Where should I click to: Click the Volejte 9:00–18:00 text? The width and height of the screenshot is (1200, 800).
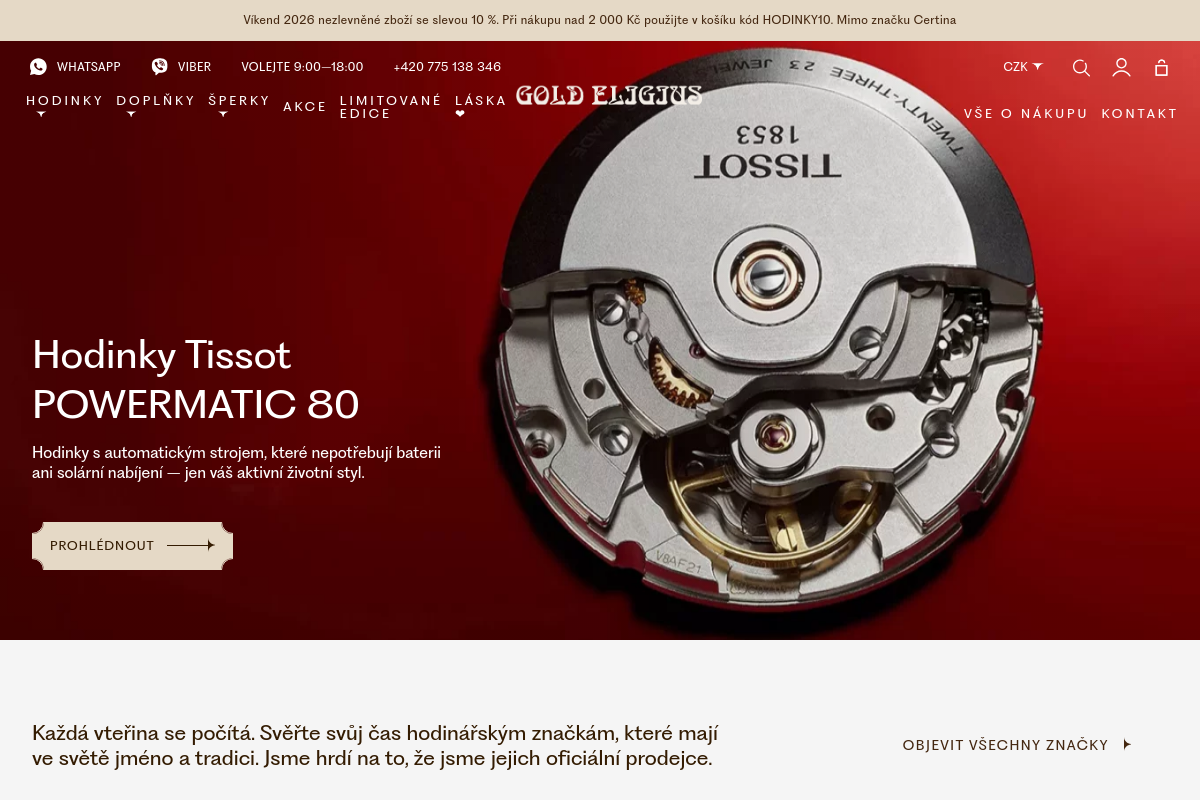[302, 67]
